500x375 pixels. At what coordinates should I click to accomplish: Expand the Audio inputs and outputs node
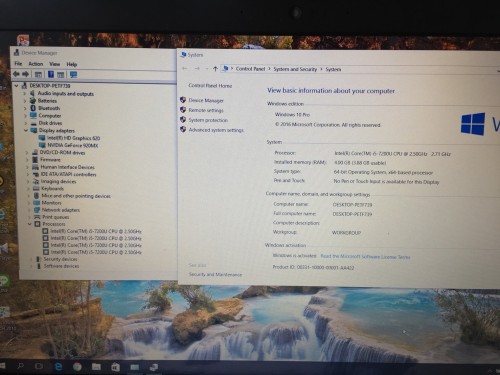pos(25,93)
